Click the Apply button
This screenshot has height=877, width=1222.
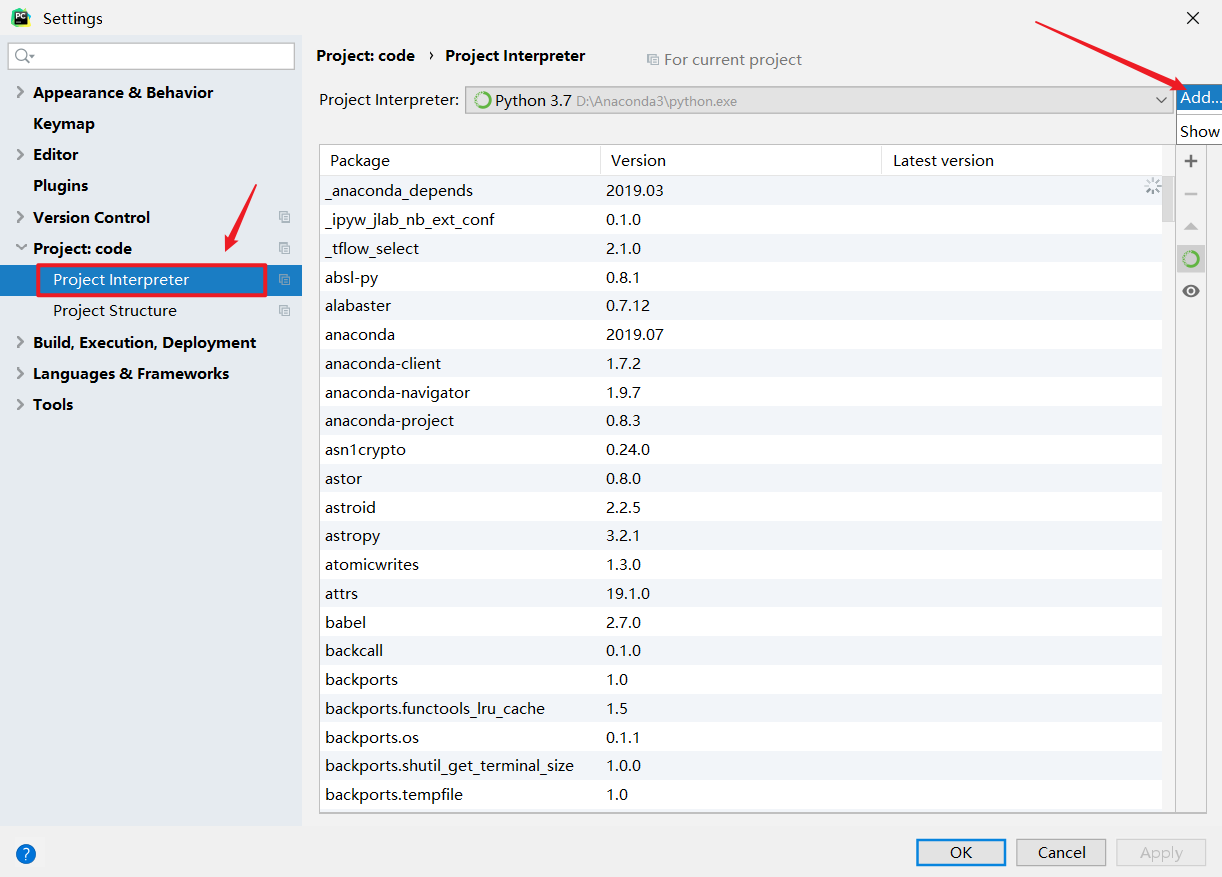pyautogui.click(x=1161, y=852)
